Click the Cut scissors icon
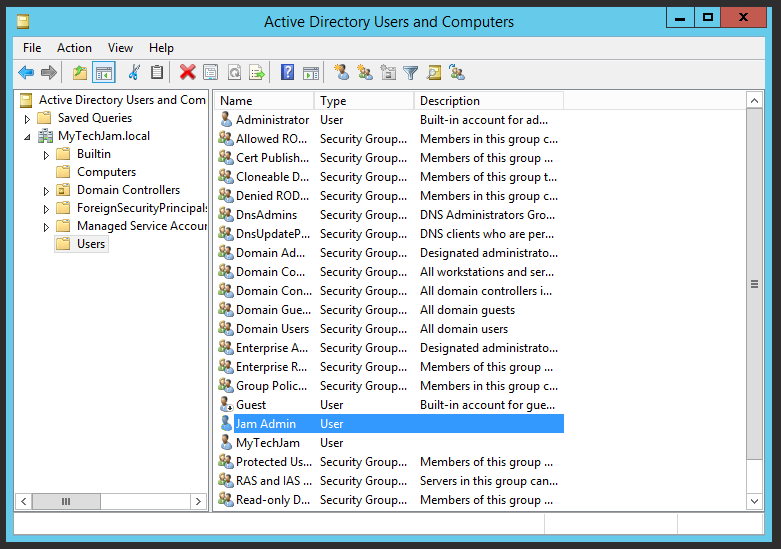The width and height of the screenshot is (781, 549). [133, 73]
